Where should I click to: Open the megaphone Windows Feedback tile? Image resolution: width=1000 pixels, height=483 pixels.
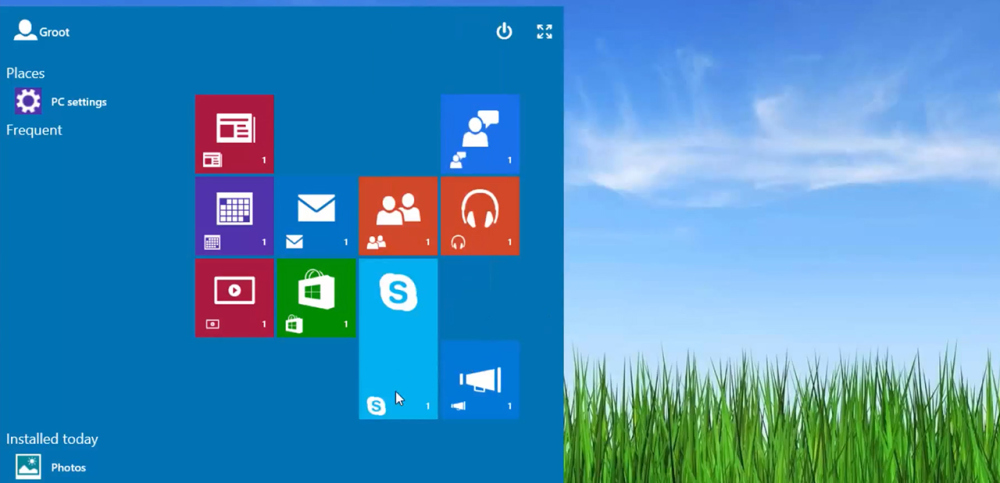click(480, 380)
